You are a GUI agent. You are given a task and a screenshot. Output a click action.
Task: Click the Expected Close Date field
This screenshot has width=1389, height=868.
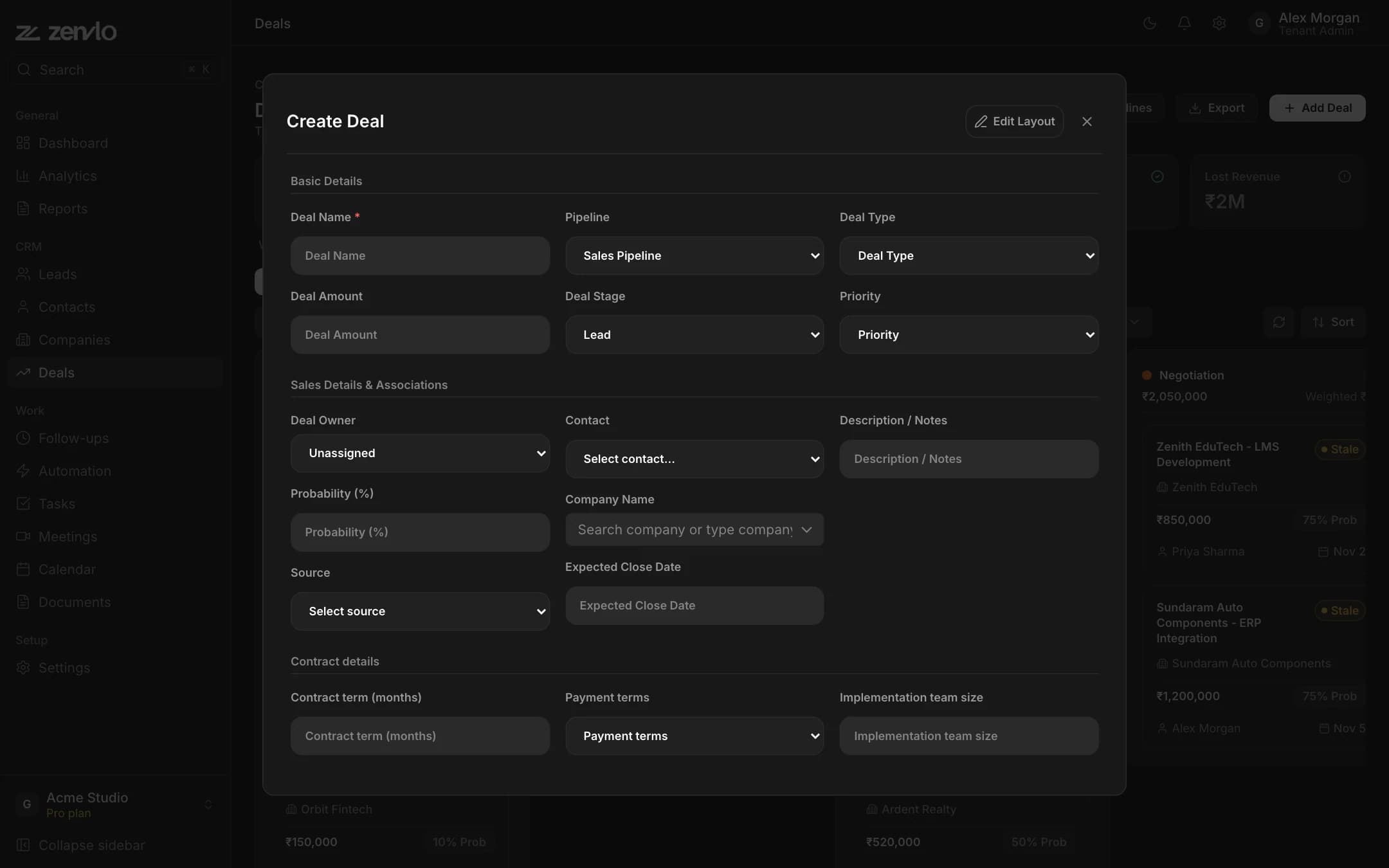(694, 606)
